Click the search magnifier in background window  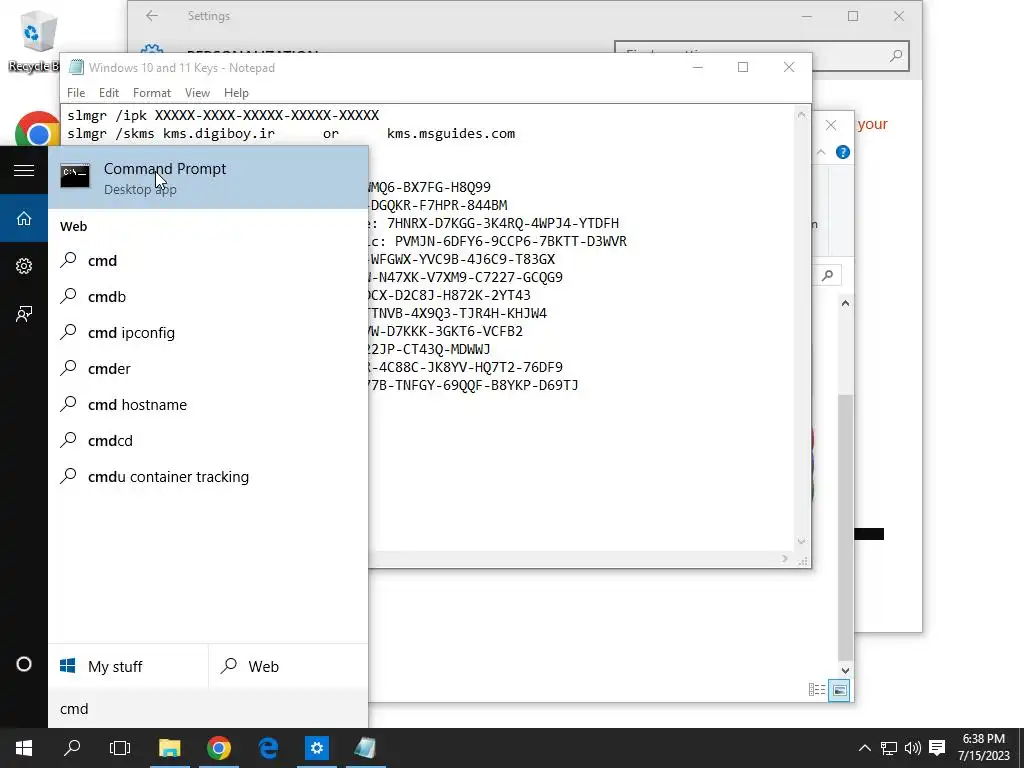(827, 276)
